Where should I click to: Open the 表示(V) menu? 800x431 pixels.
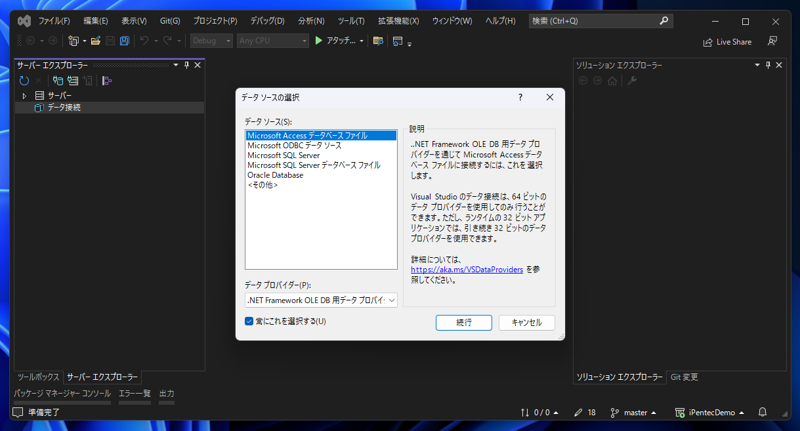[x=134, y=21]
